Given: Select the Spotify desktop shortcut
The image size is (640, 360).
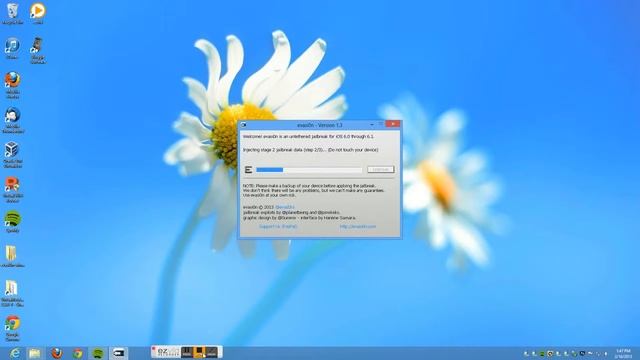Looking at the screenshot, I should (x=13, y=222).
